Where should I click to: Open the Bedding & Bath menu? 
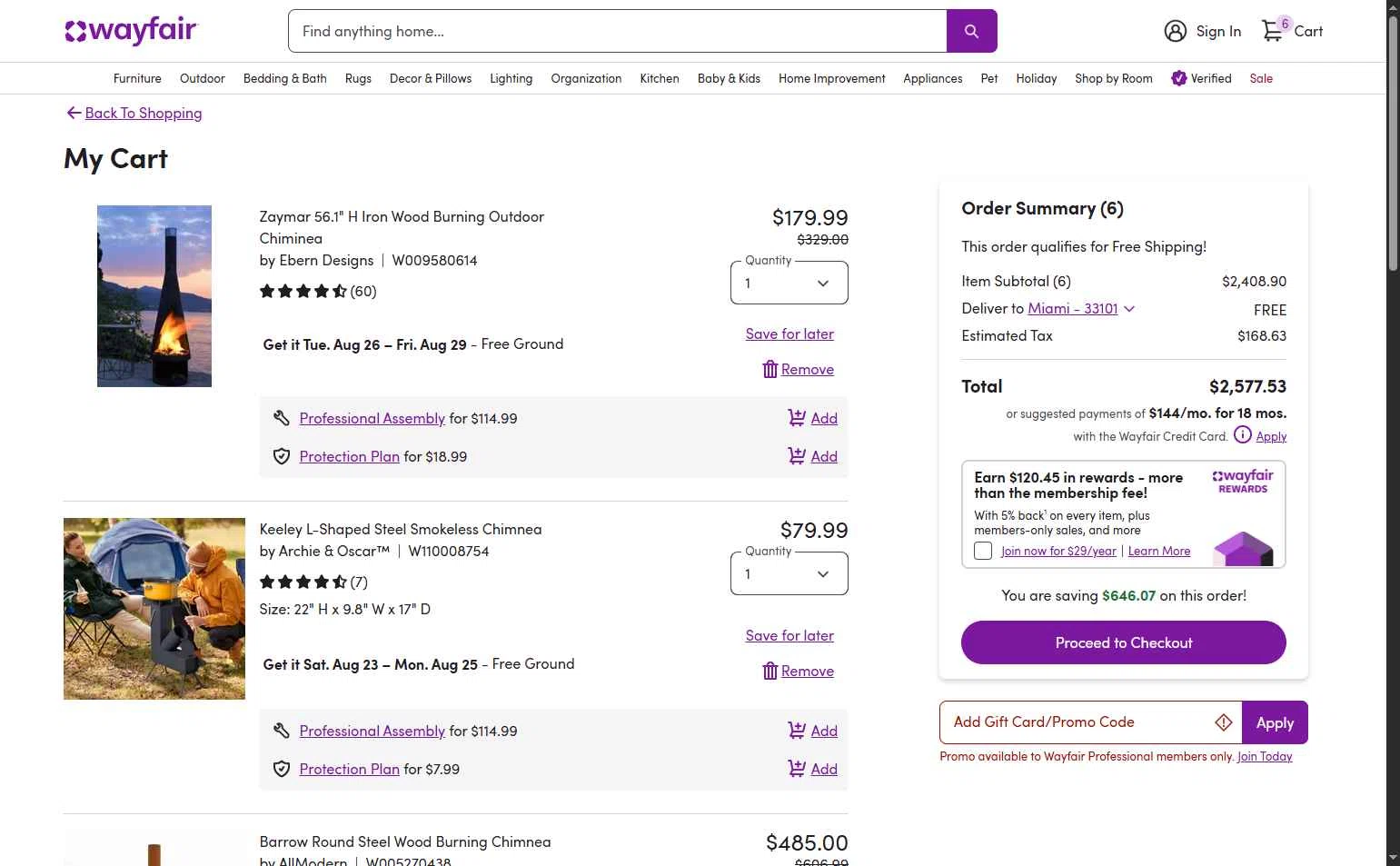(284, 78)
